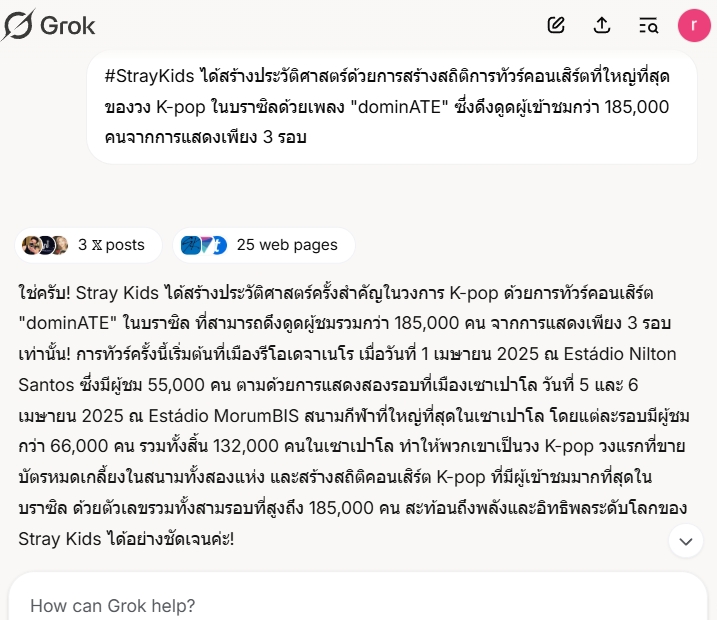Click the Grok logo icon
717x620 pixels.
[18, 25]
